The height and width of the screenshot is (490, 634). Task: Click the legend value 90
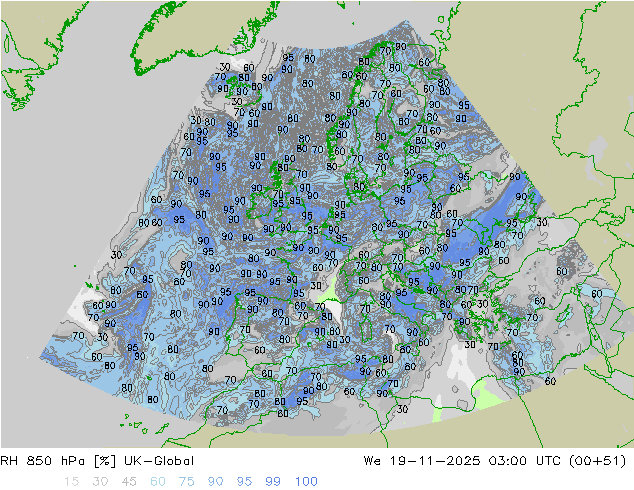coord(216,481)
